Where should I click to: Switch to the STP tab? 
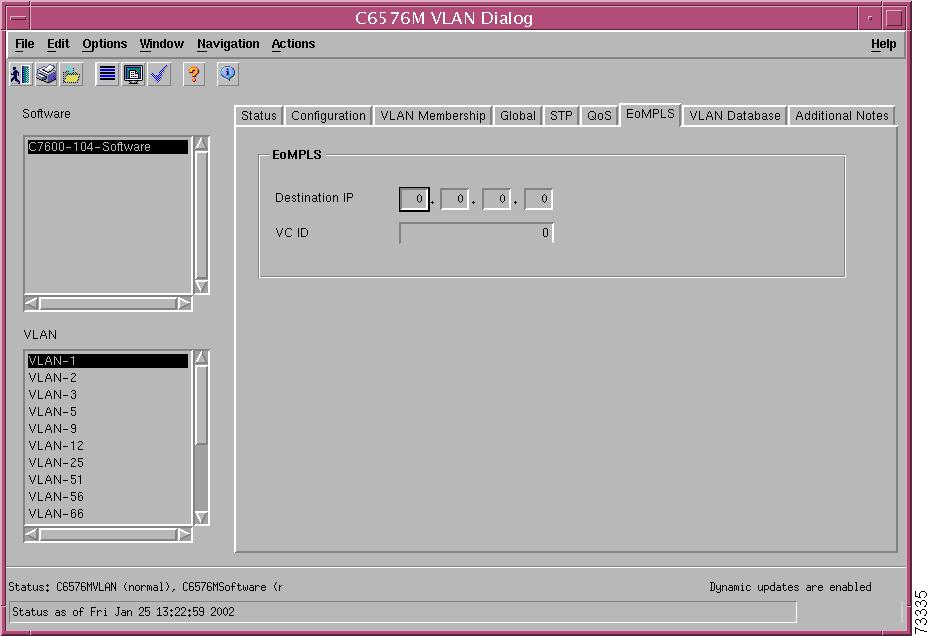[x=561, y=116]
